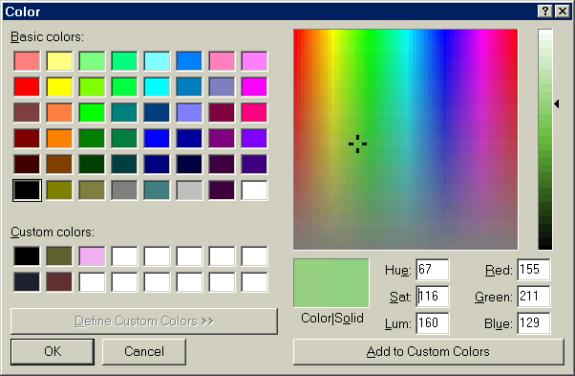Select the light silver basic color swatch

[x=189, y=190]
